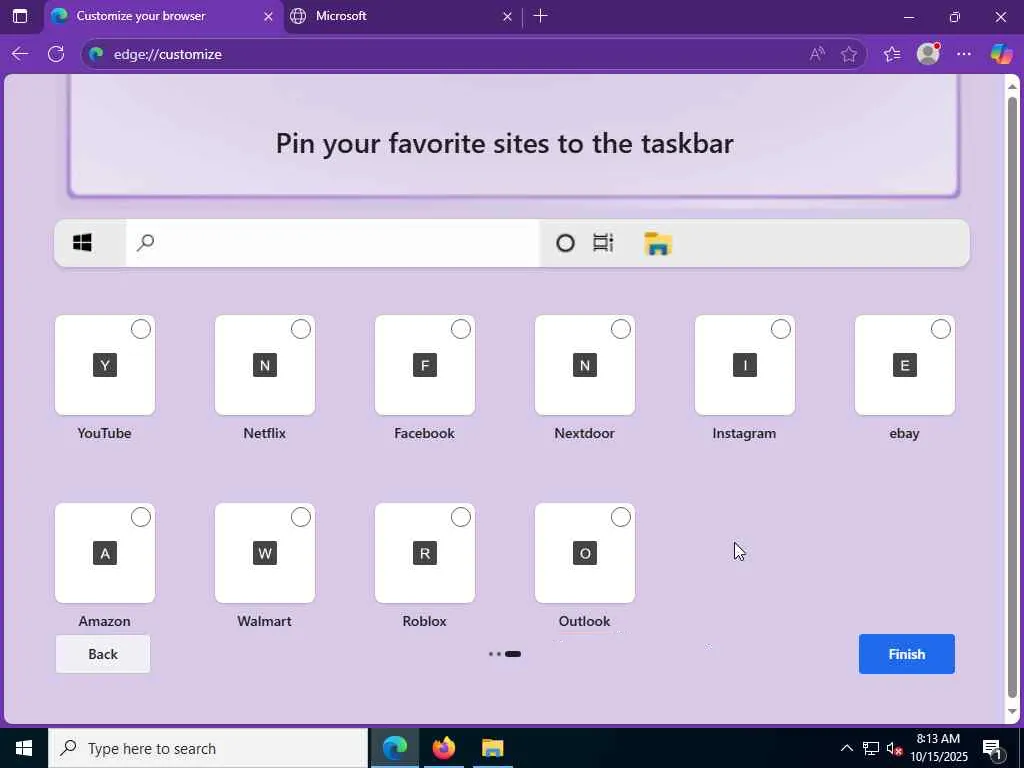
Task: Click the Nextdoor N tile icon
Action: click(584, 365)
